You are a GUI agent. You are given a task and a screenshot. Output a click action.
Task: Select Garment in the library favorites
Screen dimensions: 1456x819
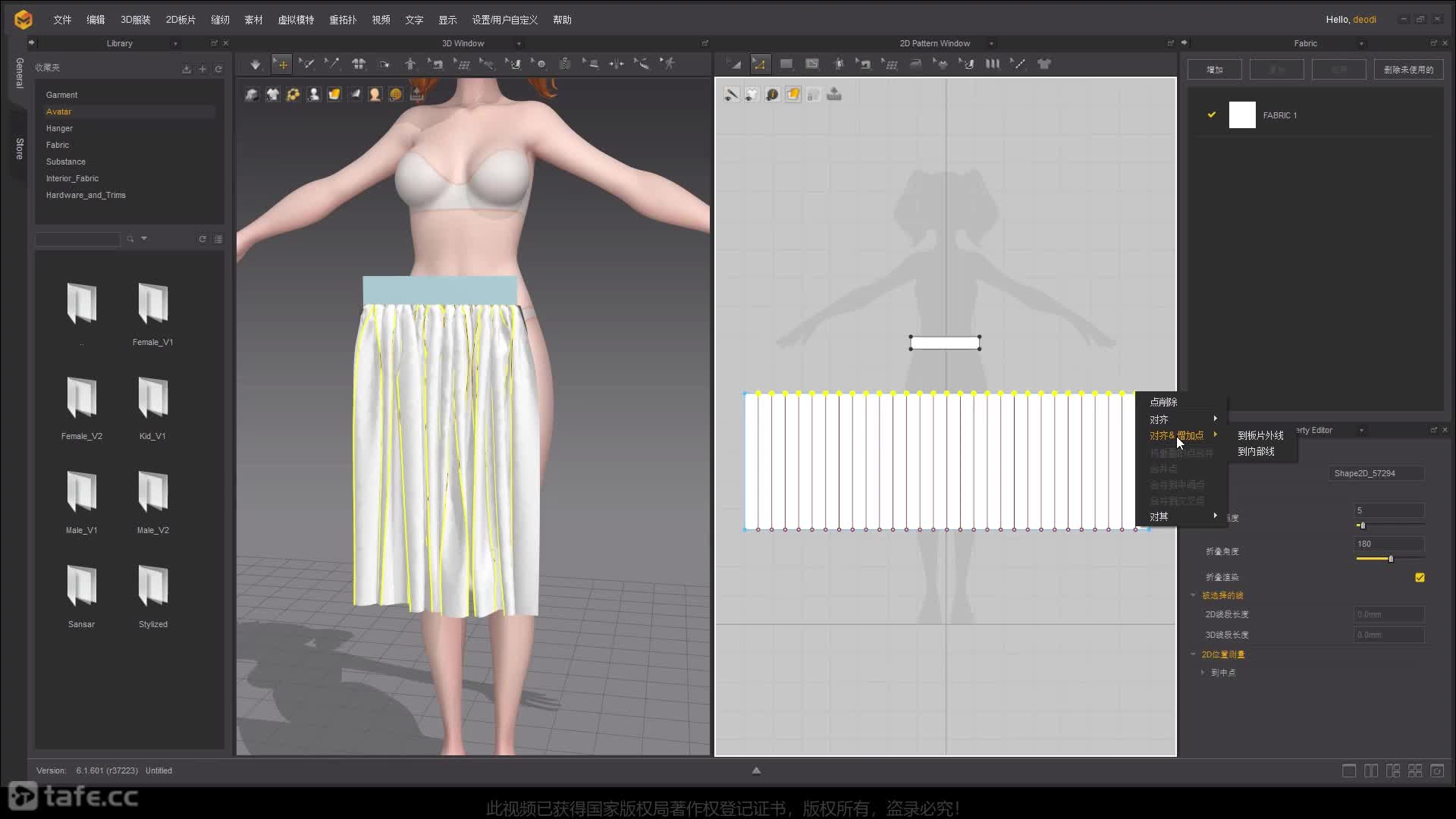(x=61, y=95)
